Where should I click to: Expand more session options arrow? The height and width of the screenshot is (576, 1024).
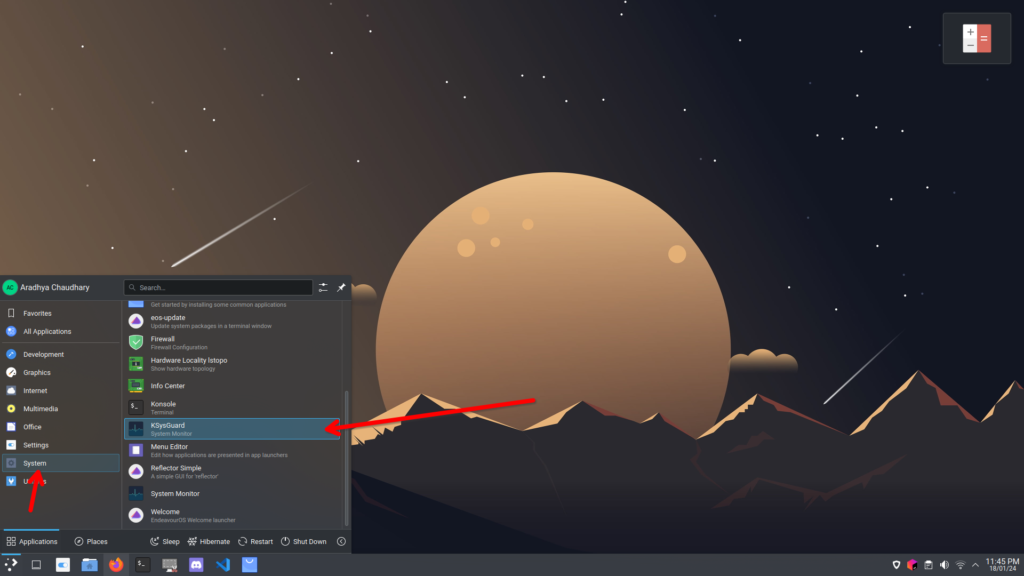341,541
